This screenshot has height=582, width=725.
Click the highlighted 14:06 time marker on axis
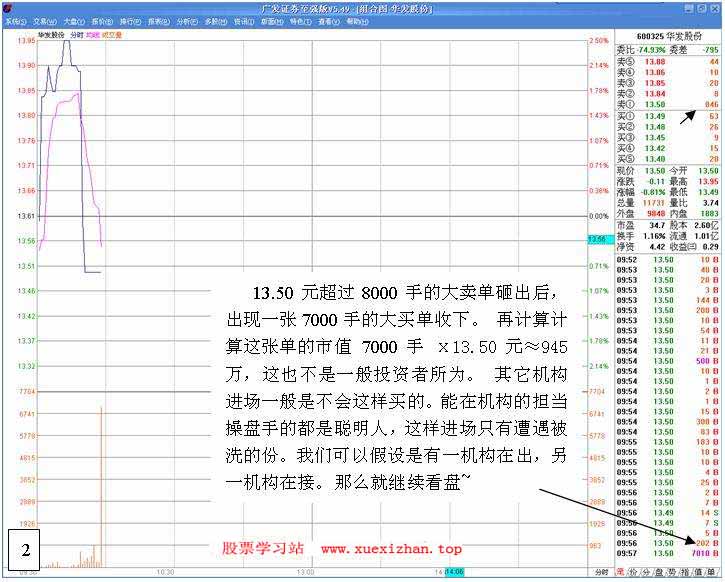[x=454, y=572]
